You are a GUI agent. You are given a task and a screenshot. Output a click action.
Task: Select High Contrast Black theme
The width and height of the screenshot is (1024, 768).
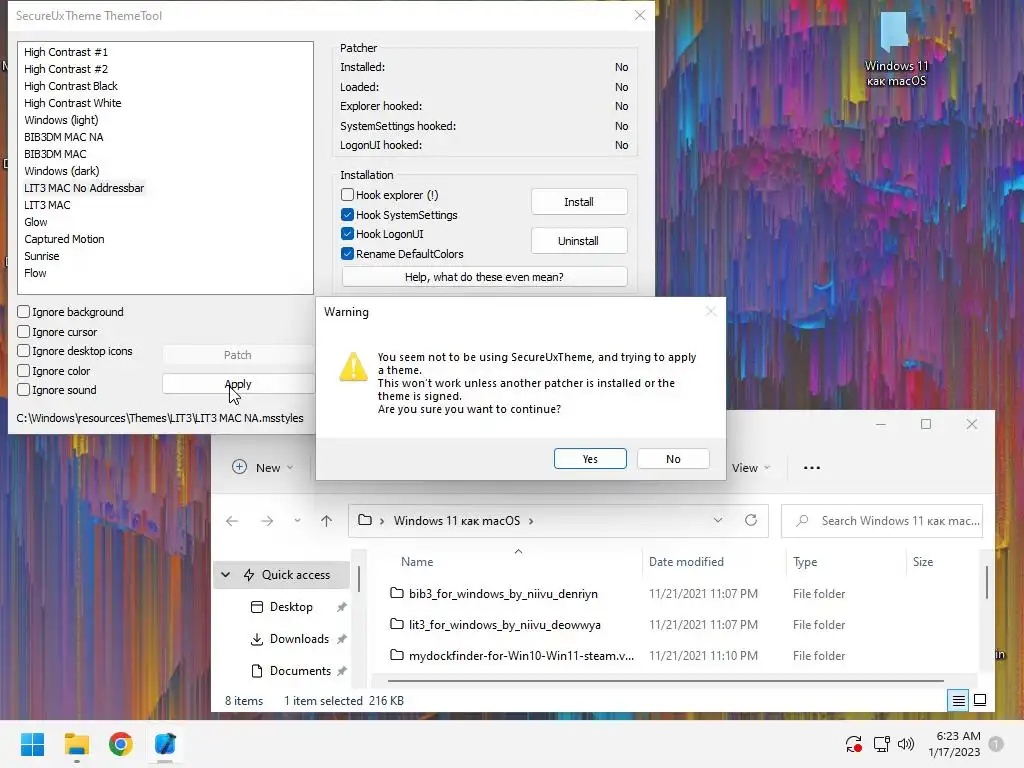[71, 86]
